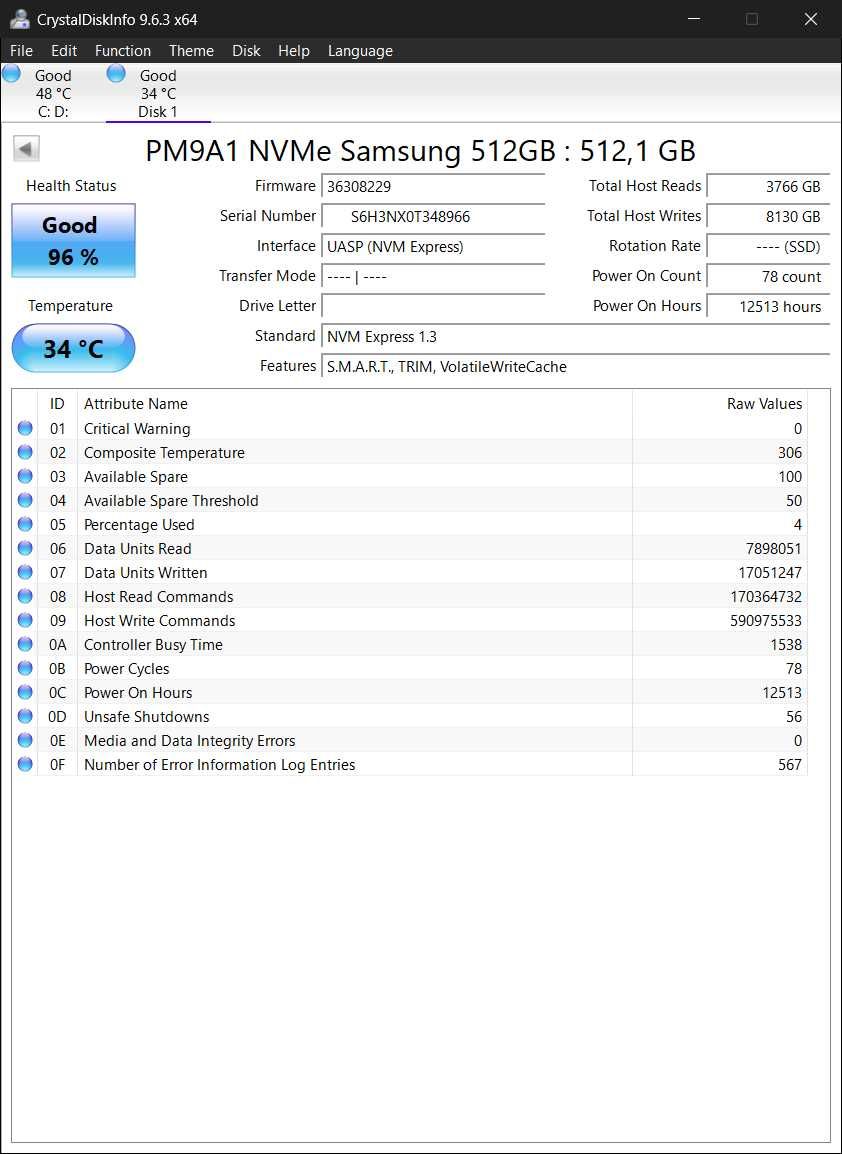The image size is (842, 1154).
Task: Click status orb of Composite Temperature row
Action: pos(25,452)
